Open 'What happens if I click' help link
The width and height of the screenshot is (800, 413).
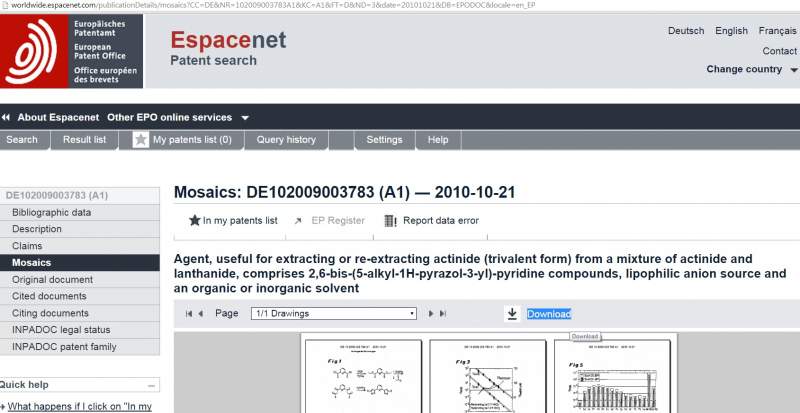[80, 407]
